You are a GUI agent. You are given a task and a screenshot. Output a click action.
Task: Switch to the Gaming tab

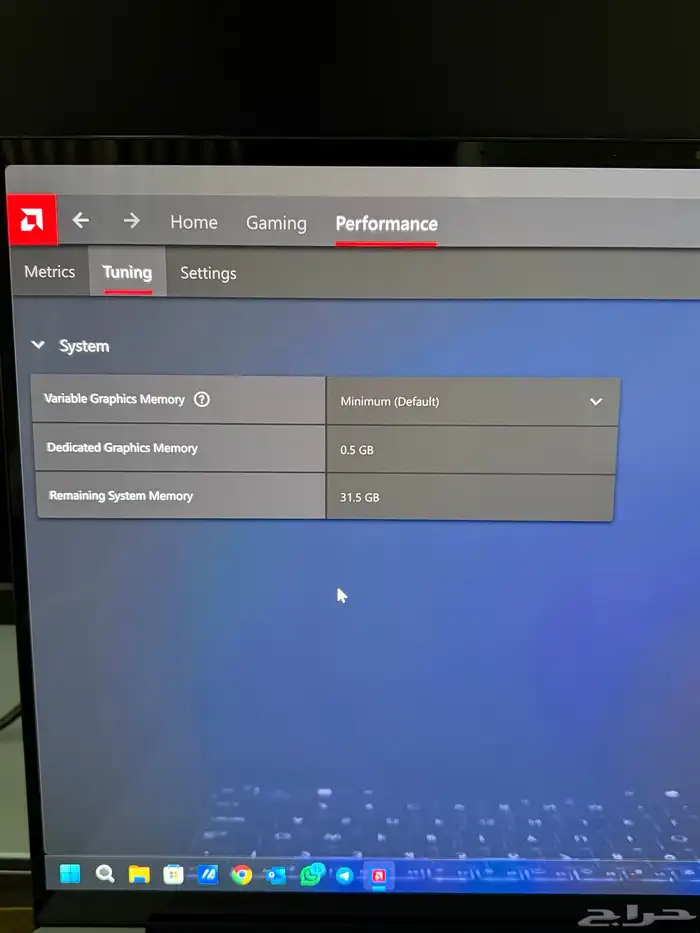tap(276, 223)
